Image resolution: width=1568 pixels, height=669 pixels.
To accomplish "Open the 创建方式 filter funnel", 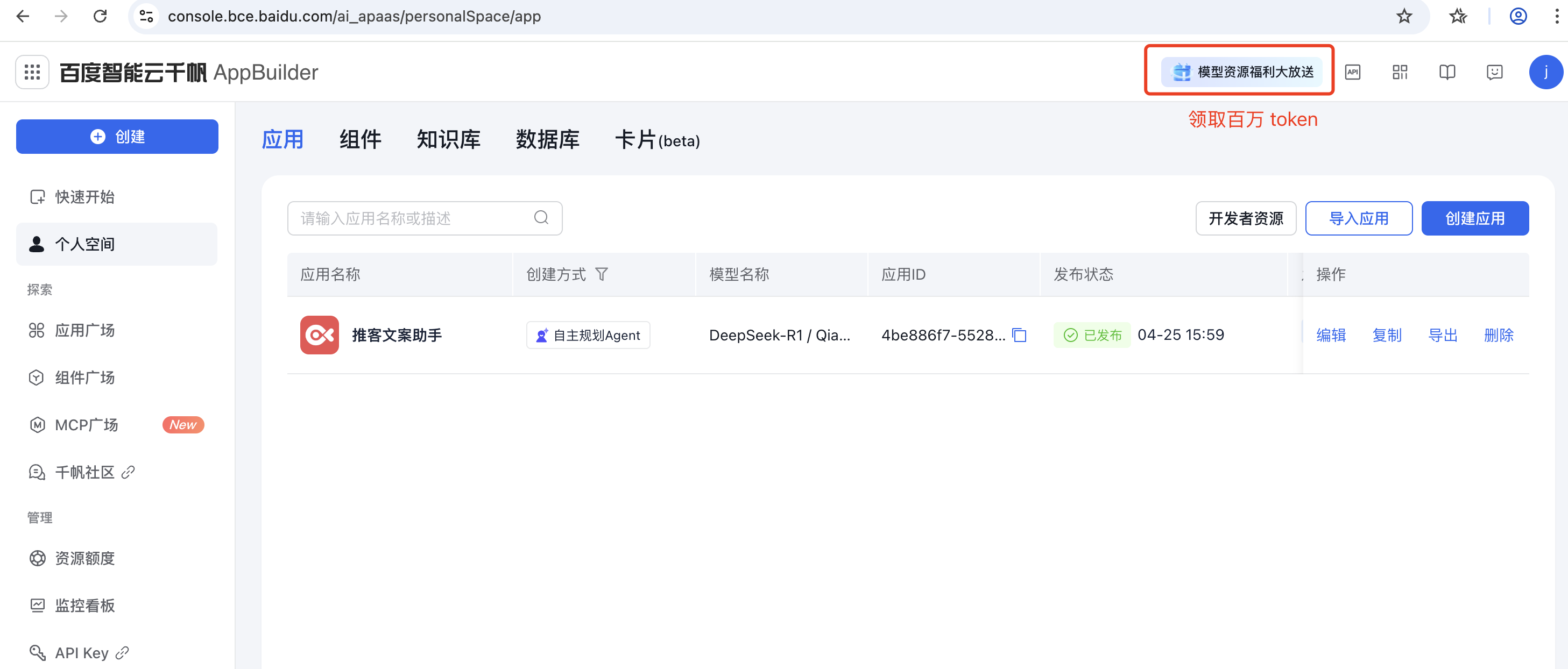I will click(x=602, y=274).
